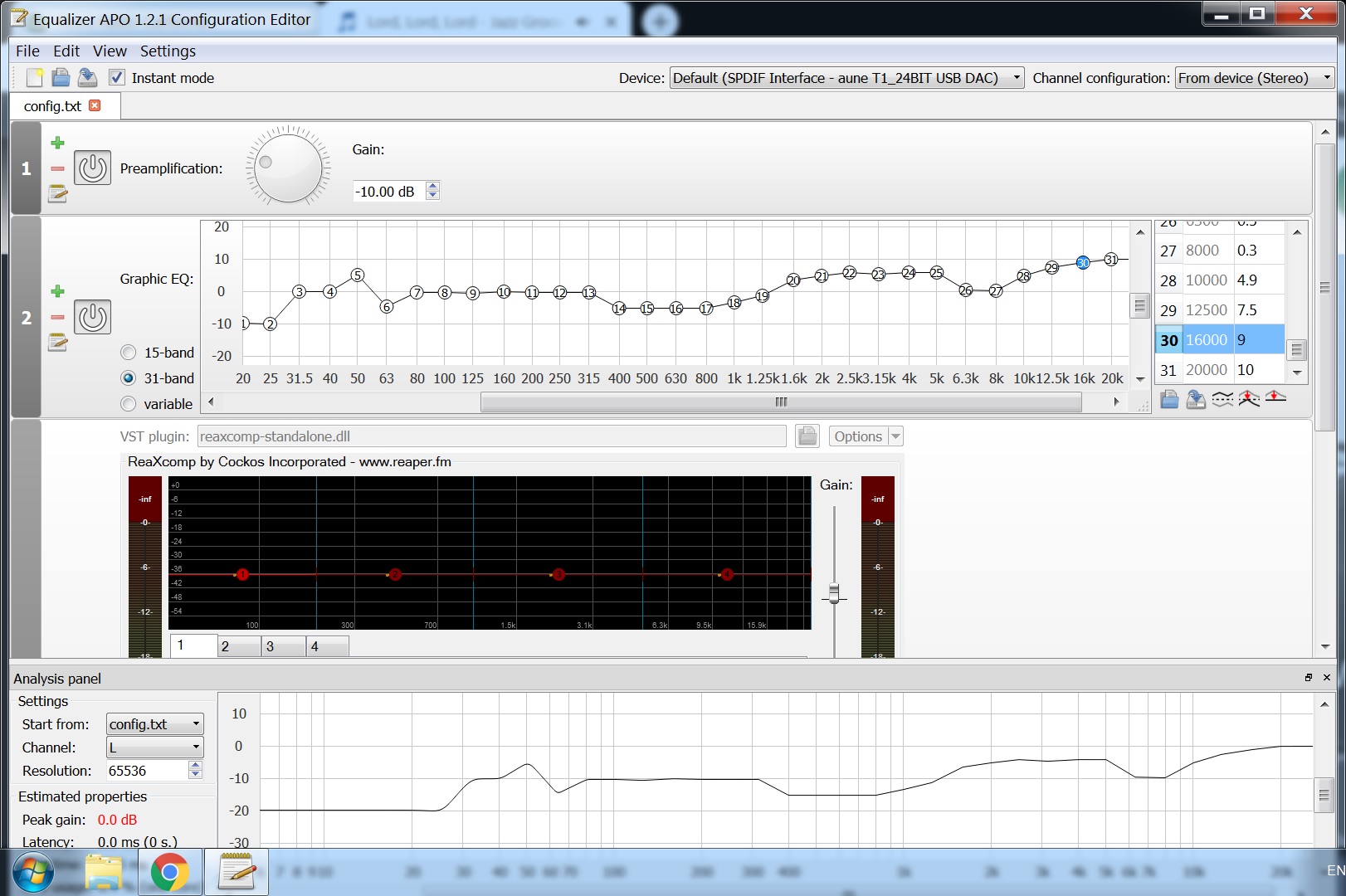Open the File menu
Screen dimensions: 1346x896
click(27, 51)
